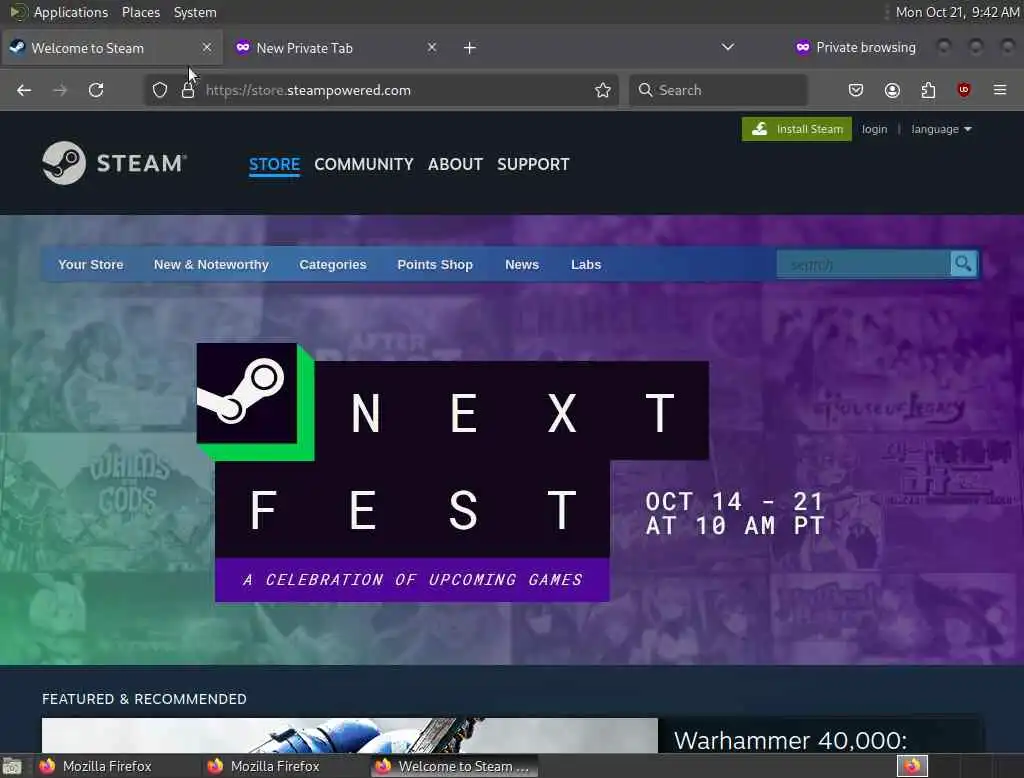
Task: Click the Firefox workspace switcher thumbnail
Action: pos(912,766)
